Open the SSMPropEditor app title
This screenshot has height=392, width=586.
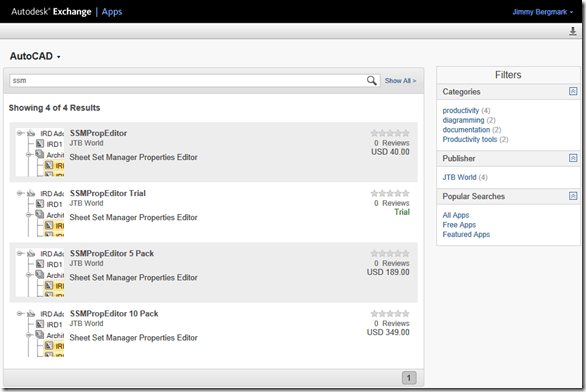pos(98,133)
